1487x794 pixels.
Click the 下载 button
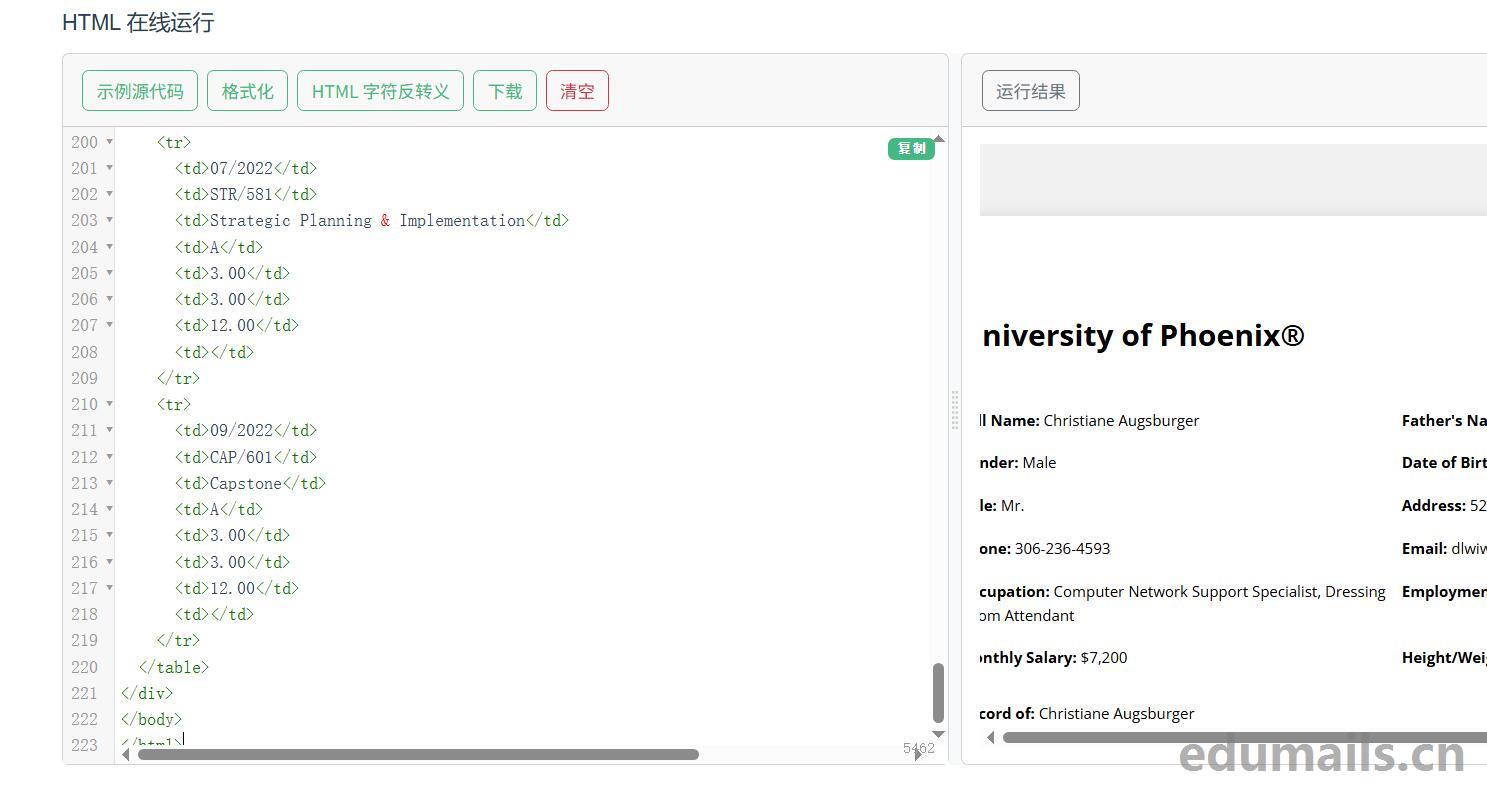505,91
